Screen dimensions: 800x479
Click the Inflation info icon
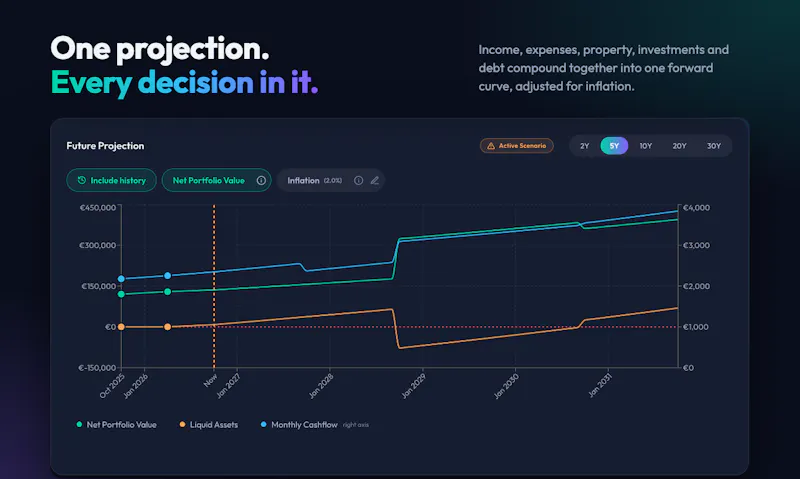click(x=359, y=181)
